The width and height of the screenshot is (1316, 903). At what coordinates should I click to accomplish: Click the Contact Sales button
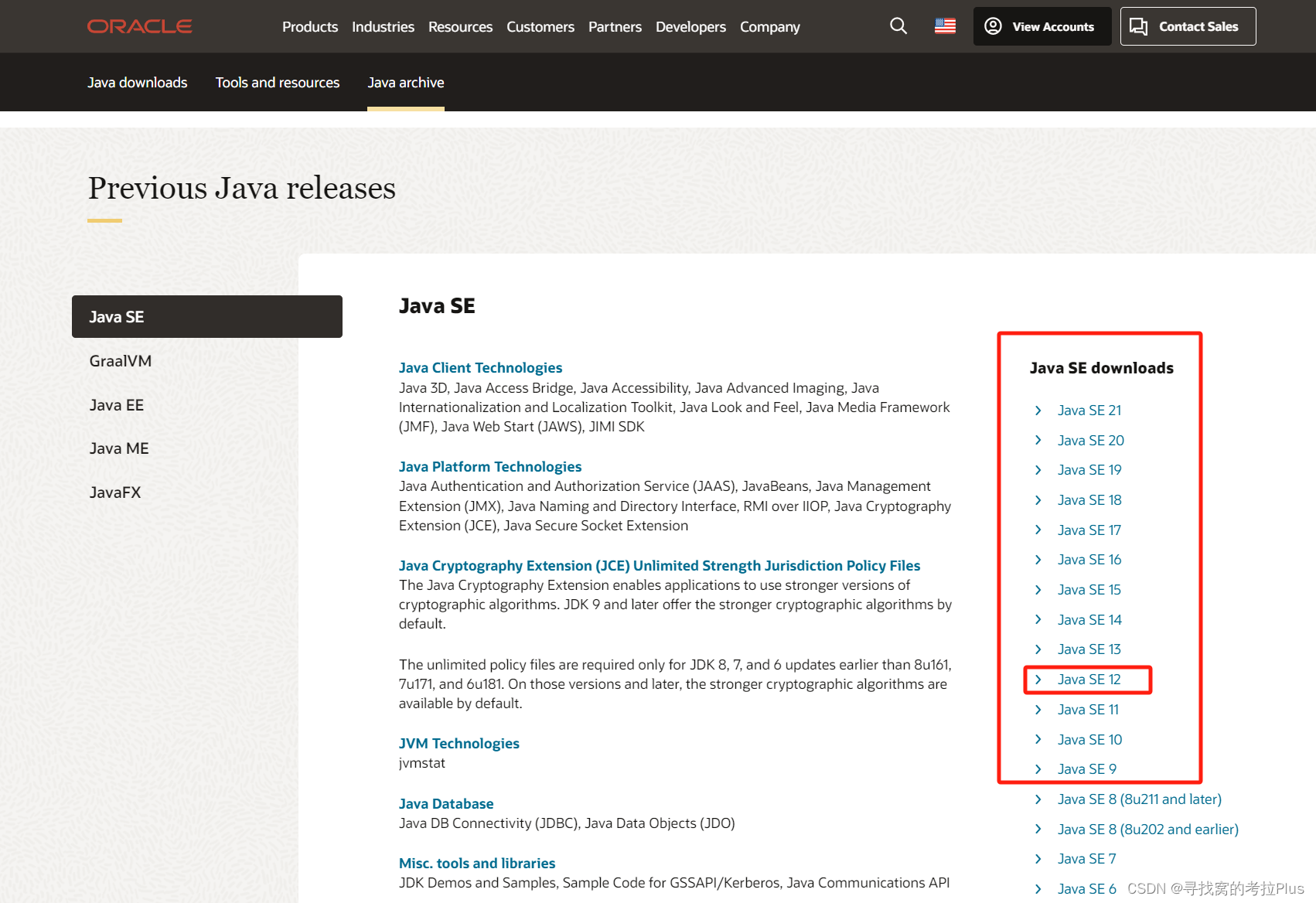click(x=1188, y=26)
